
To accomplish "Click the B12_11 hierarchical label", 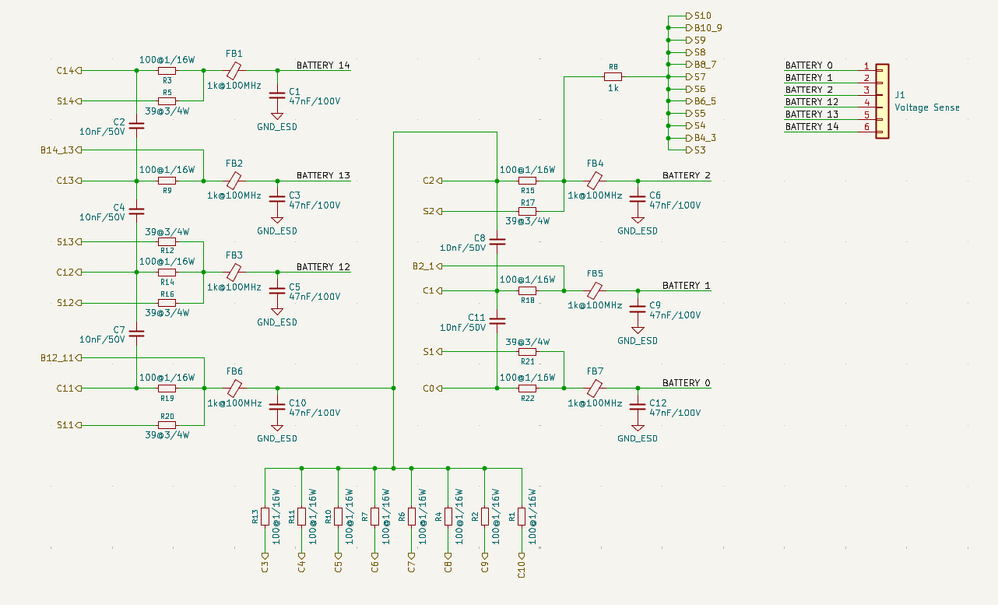I will [x=61, y=358].
